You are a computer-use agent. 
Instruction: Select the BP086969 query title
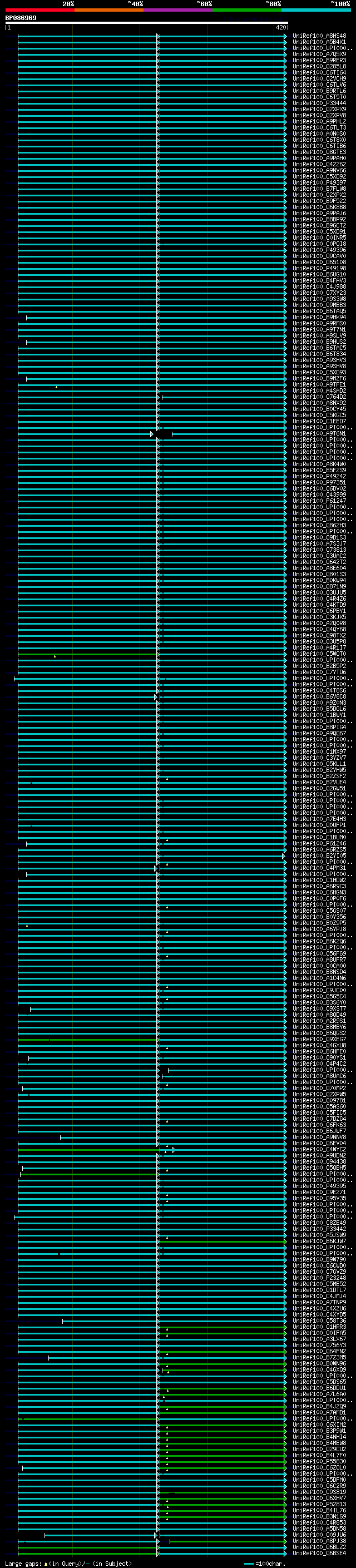point(21,18)
